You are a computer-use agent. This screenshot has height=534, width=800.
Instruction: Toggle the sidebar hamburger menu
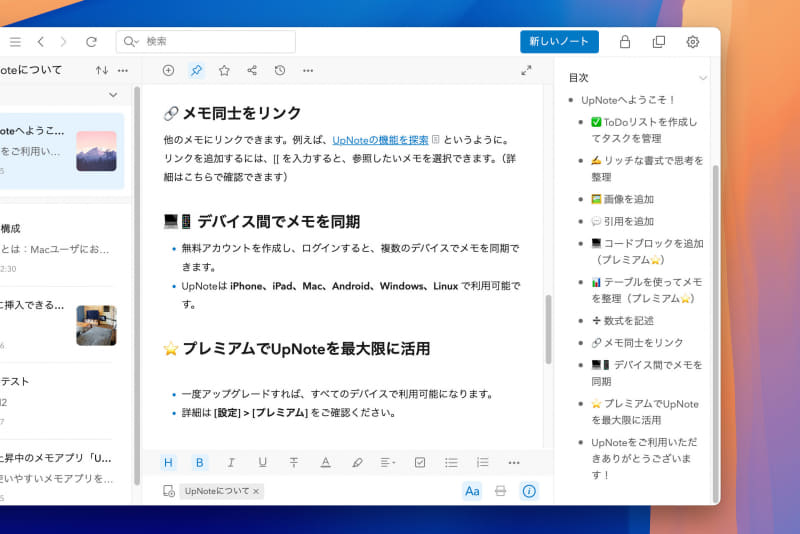click(15, 42)
